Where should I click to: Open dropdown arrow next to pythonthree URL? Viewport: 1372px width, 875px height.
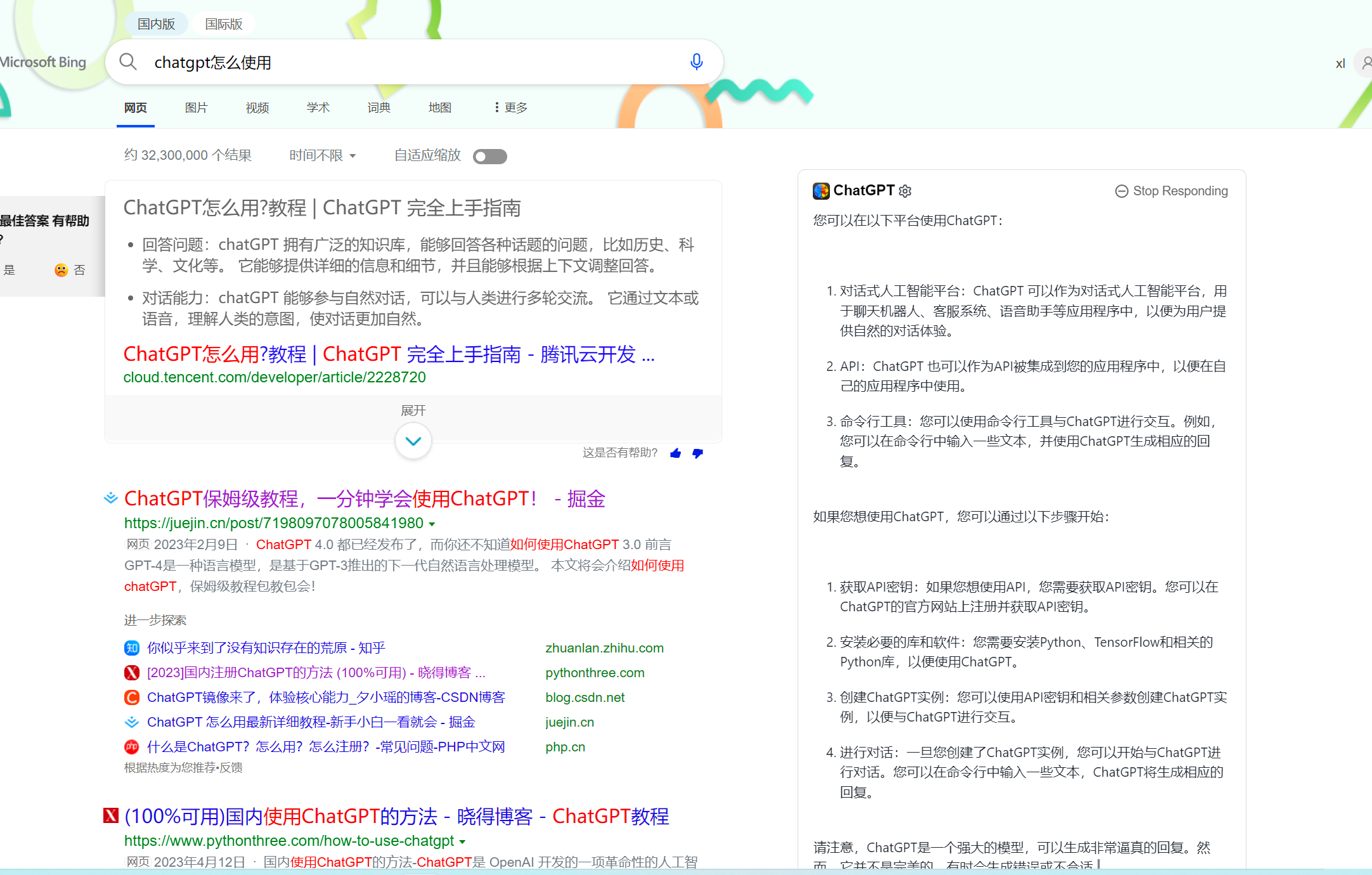click(462, 842)
